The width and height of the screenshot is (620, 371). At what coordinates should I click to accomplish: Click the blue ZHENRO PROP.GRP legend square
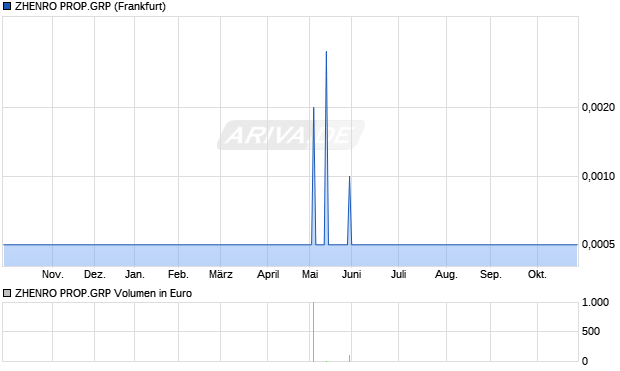(7, 6)
